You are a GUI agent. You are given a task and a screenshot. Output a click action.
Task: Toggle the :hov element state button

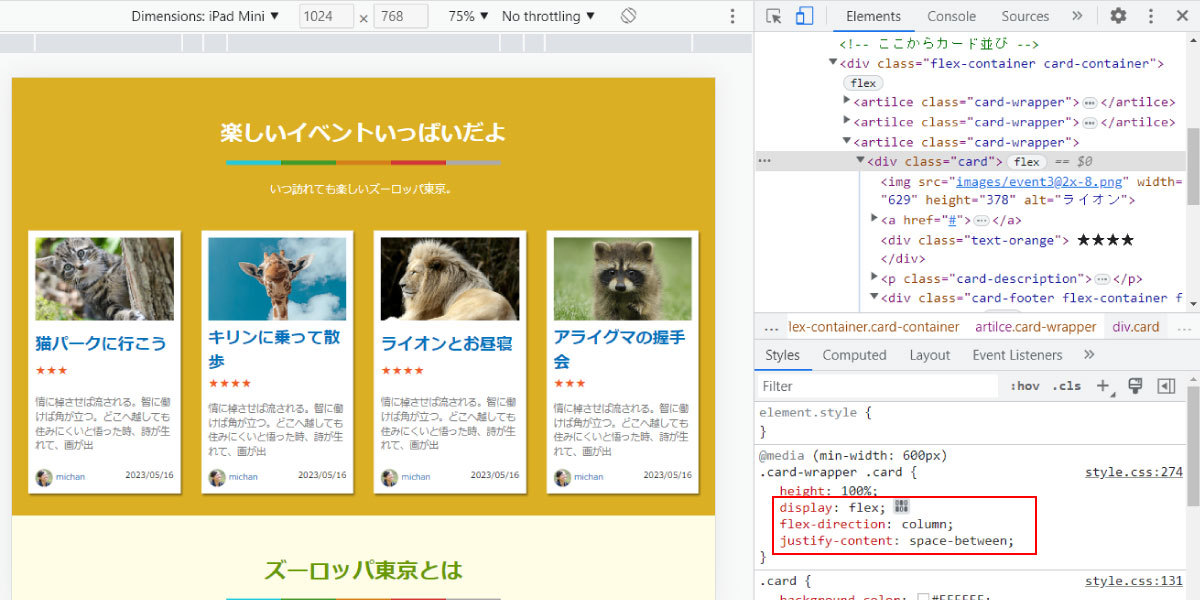click(x=1025, y=386)
